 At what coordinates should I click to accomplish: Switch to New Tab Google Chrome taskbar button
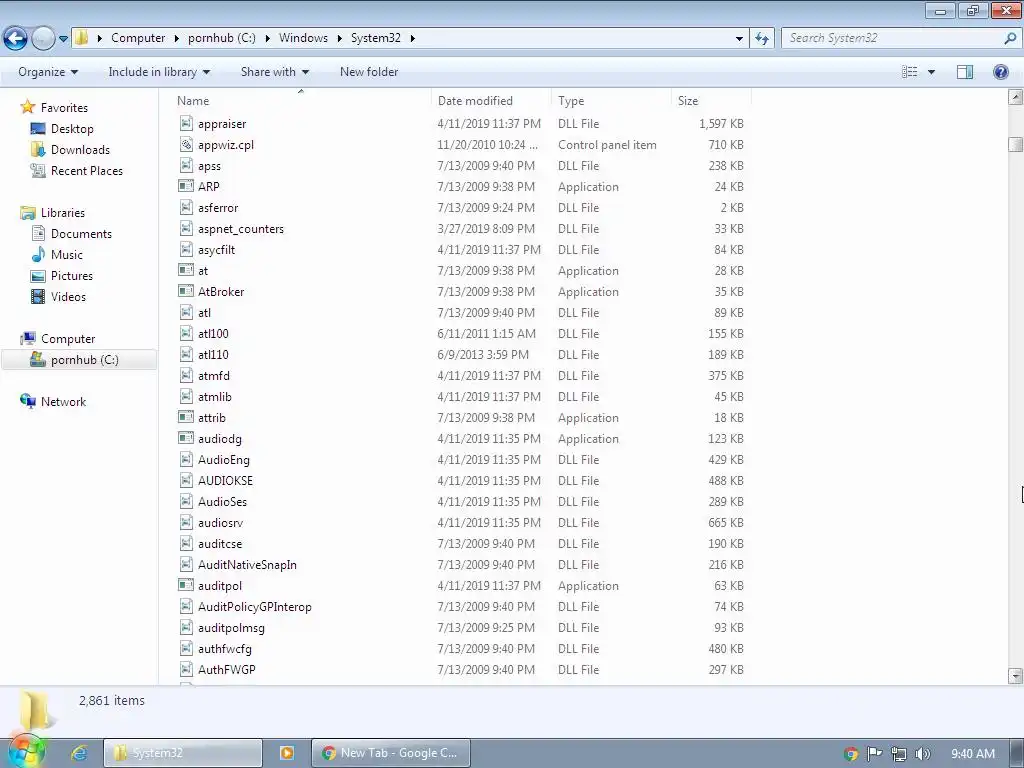(391, 753)
